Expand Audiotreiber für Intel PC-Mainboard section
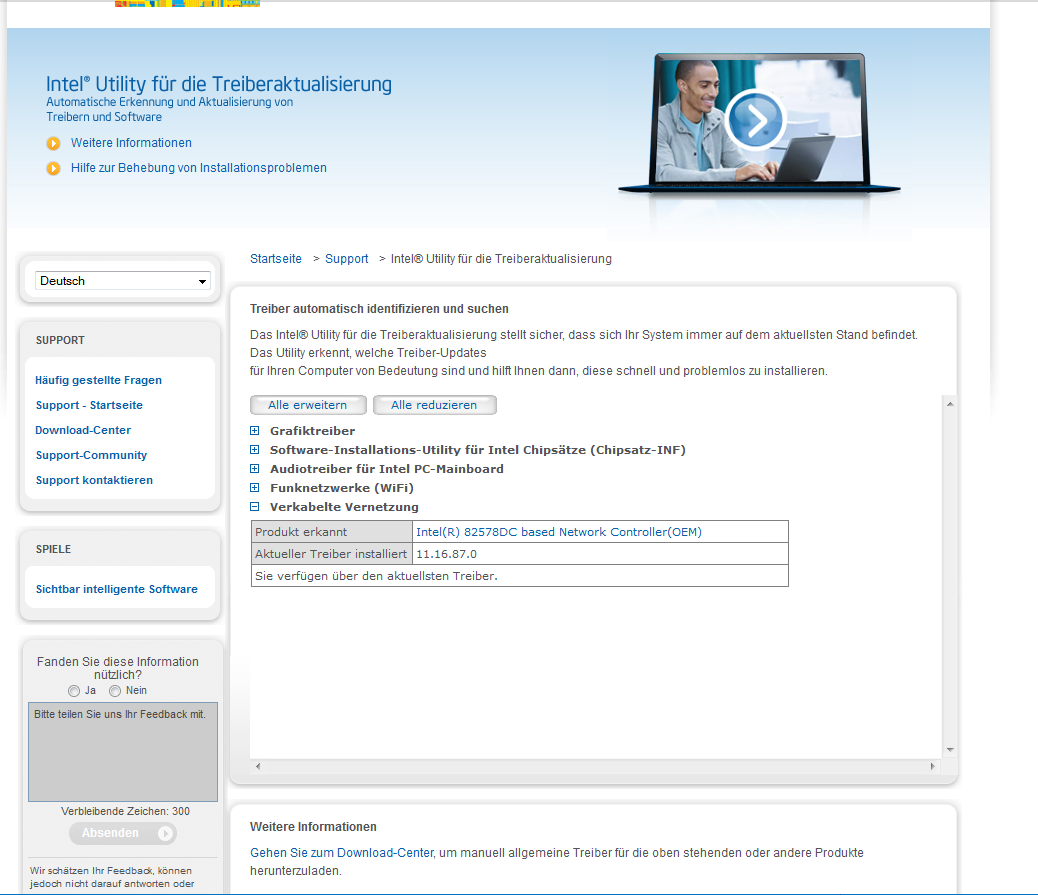 click(254, 469)
